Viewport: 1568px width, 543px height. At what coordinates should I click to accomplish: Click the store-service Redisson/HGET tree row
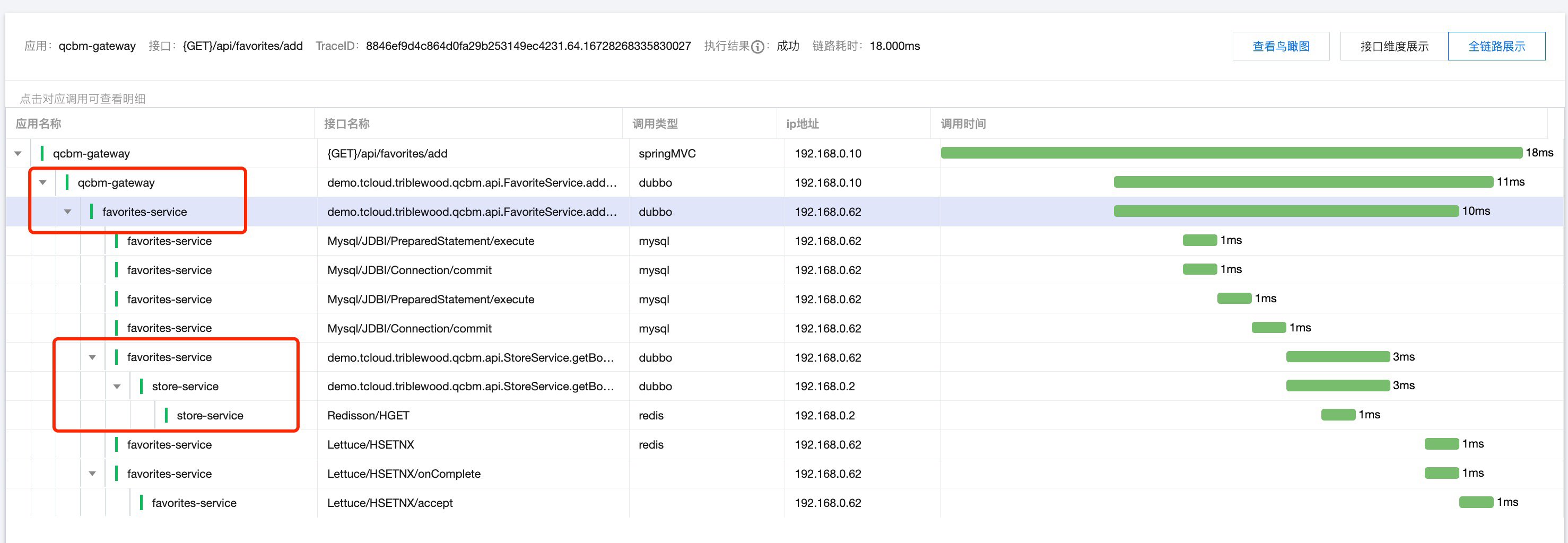pyautogui.click(x=210, y=416)
